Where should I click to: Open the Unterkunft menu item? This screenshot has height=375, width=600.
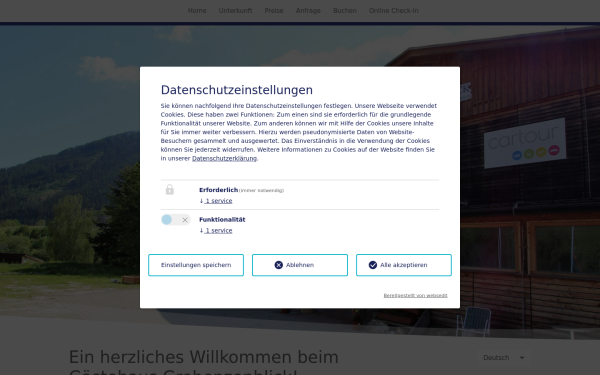click(x=235, y=11)
